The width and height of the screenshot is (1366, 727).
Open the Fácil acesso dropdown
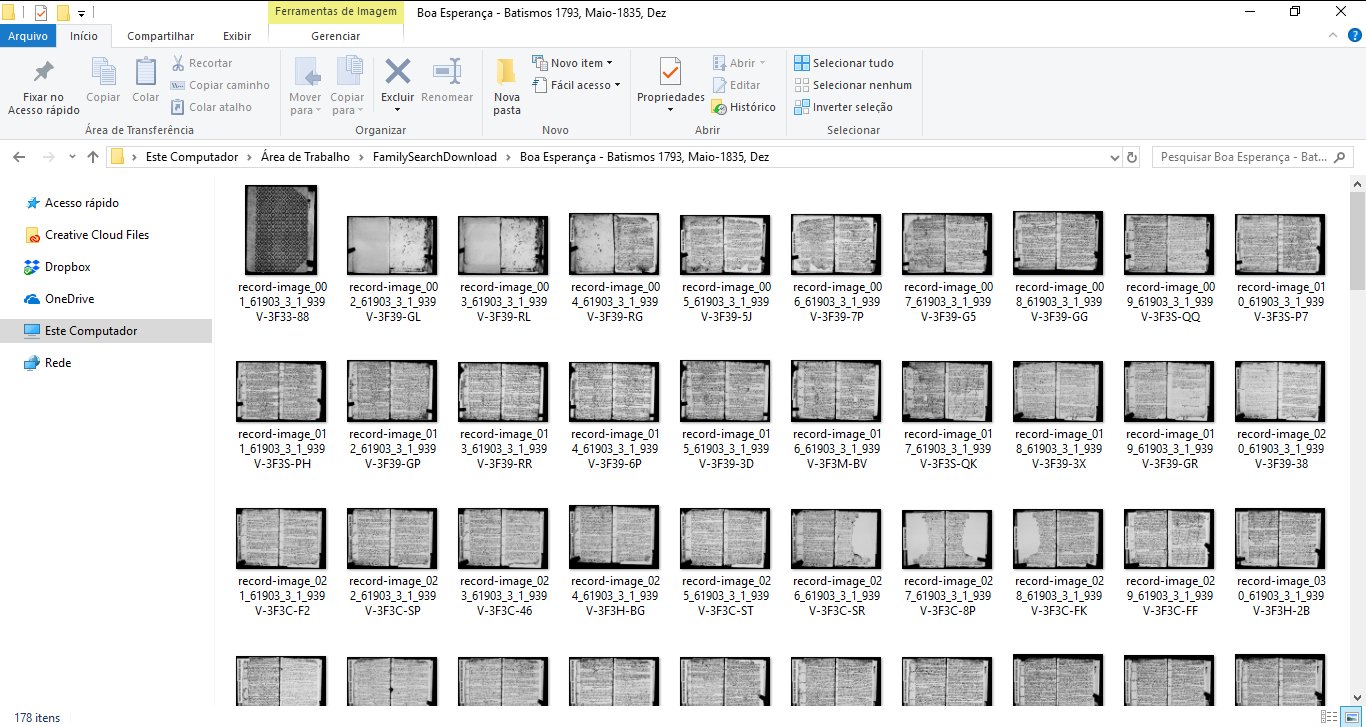click(577, 85)
